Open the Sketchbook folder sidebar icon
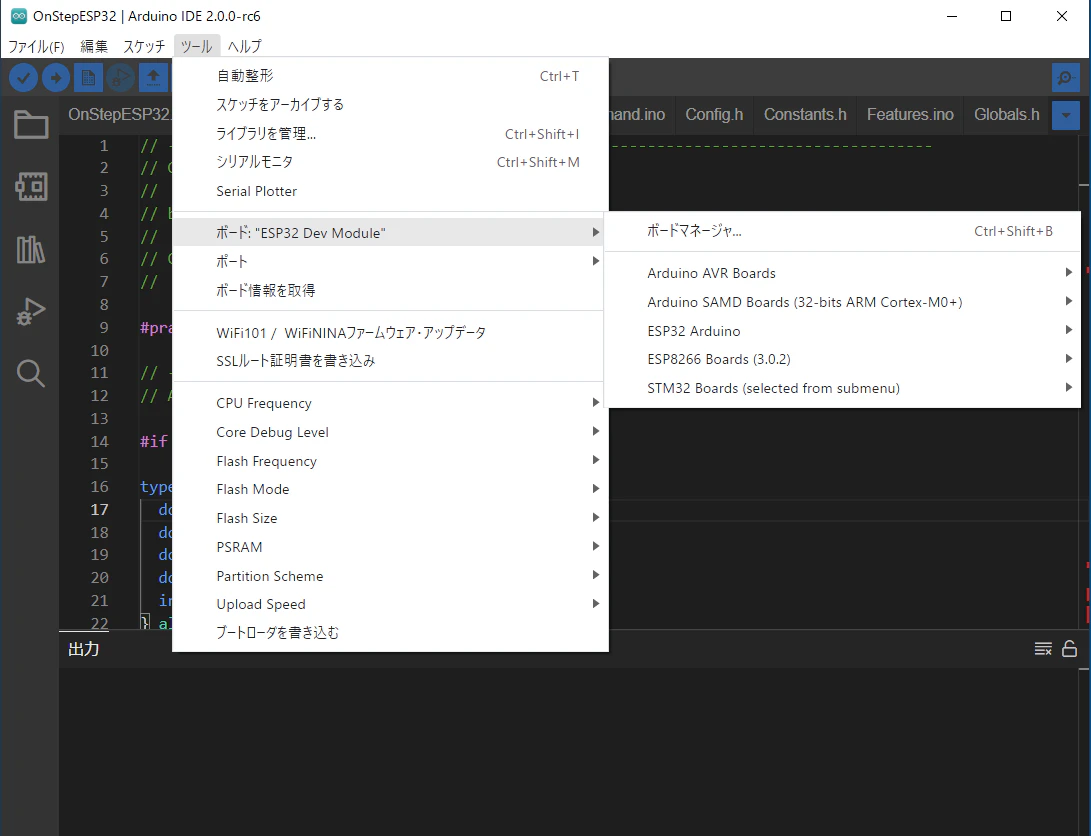The height and width of the screenshot is (836, 1091). 31,125
